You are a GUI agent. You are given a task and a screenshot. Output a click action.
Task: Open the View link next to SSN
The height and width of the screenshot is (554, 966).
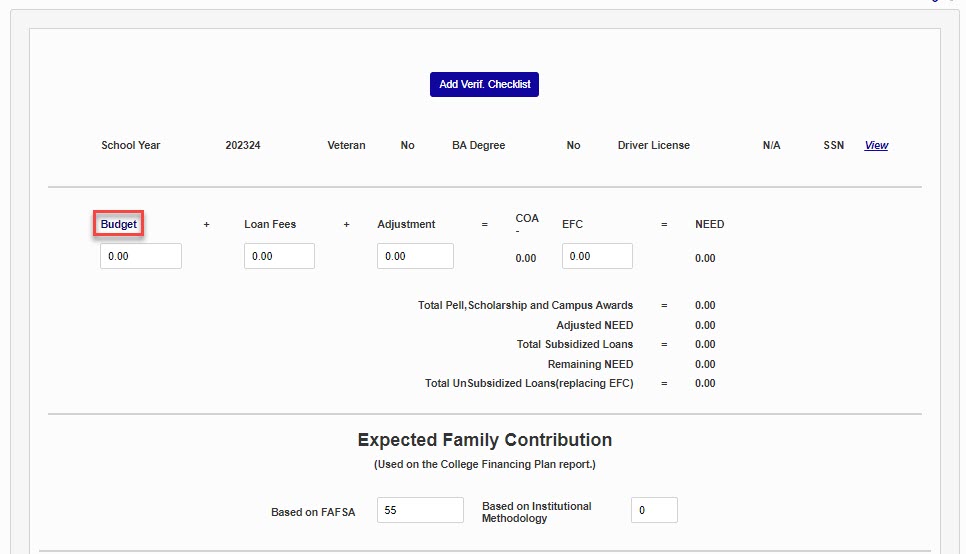(876, 146)
